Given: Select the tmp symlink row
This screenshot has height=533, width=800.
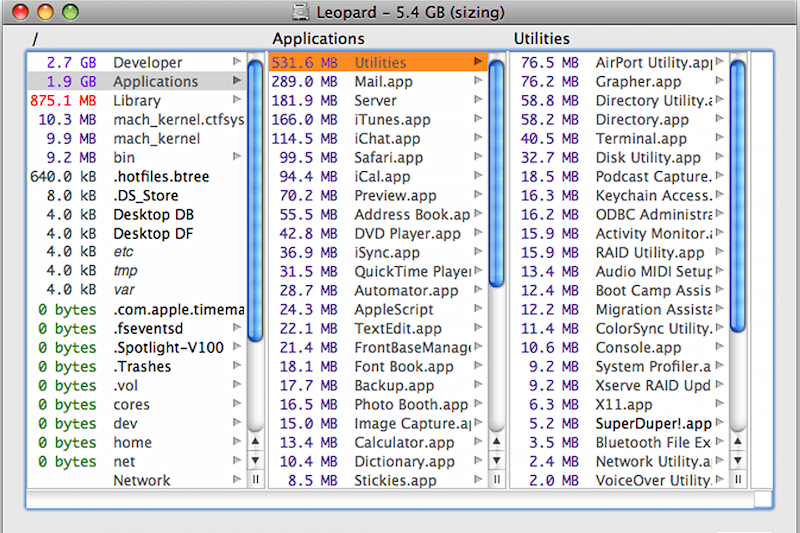Looking at the screenshot, I should [137, 271].
